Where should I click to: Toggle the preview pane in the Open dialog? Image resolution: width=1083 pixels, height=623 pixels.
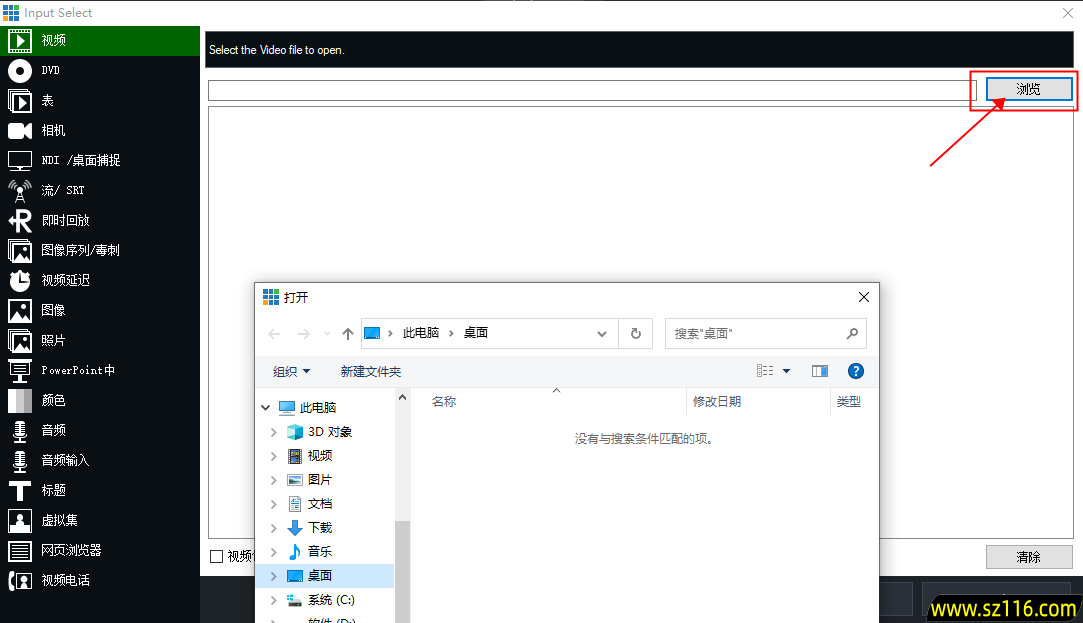point(819,370)
